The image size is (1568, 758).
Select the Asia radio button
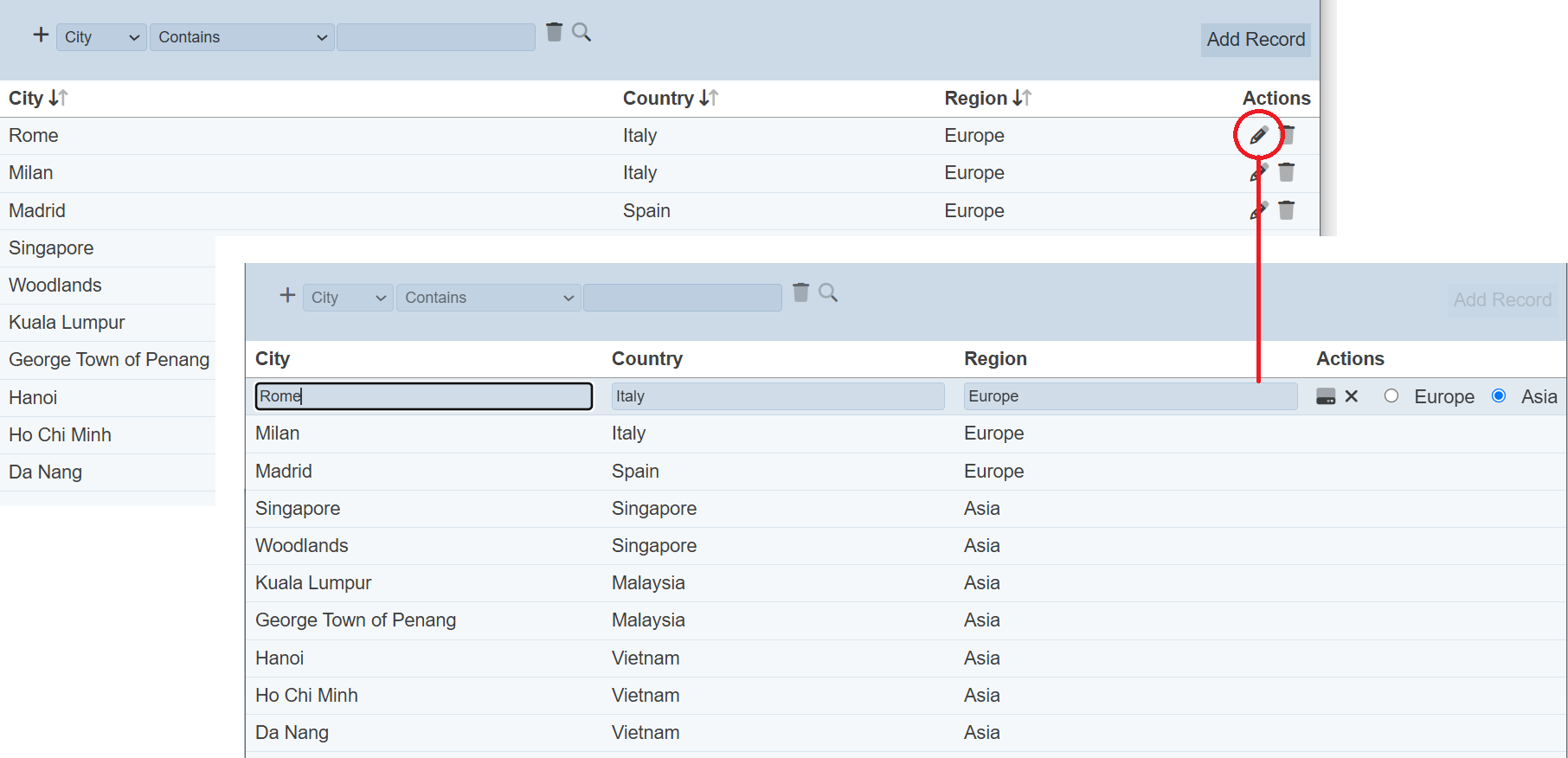1499,396
